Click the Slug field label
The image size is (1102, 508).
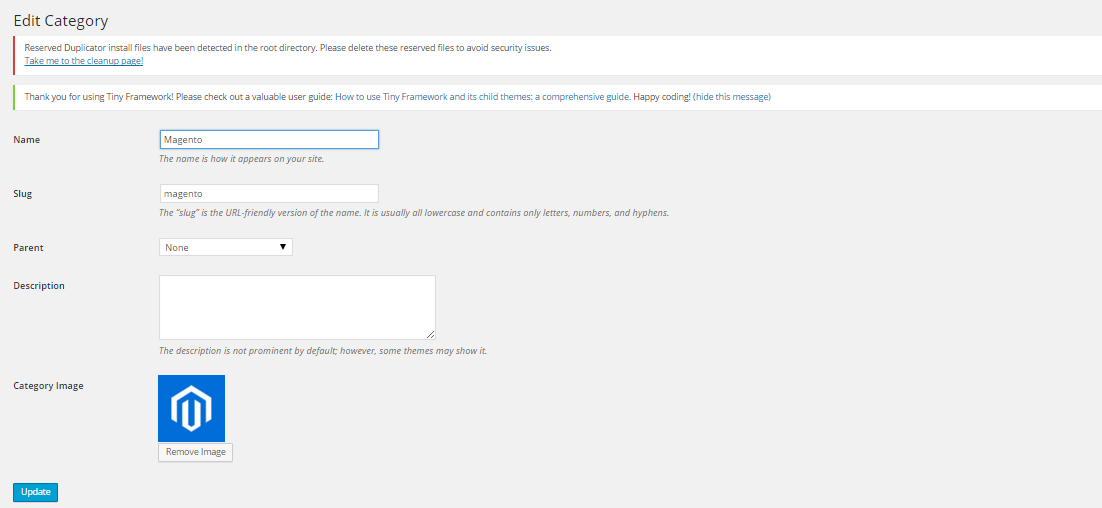pos(23,193)
